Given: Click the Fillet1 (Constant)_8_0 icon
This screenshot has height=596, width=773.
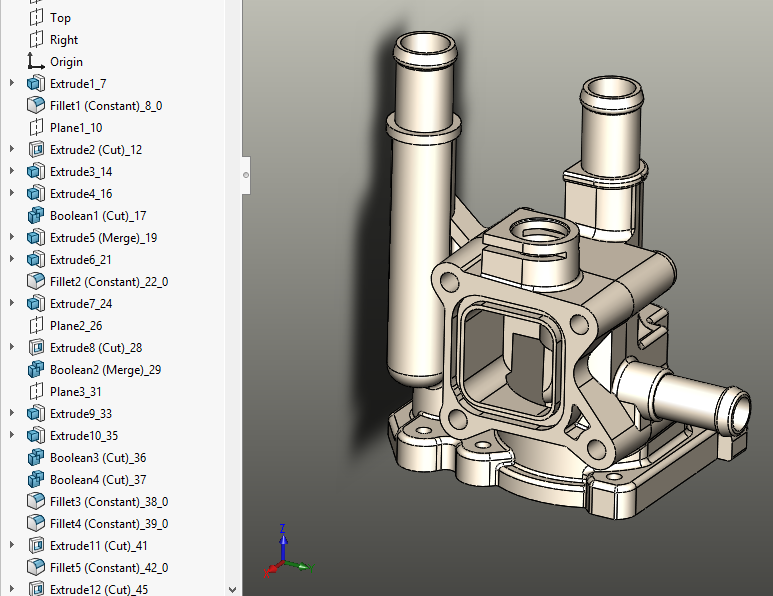Looking at the screenshot, I should coord(36,105).
